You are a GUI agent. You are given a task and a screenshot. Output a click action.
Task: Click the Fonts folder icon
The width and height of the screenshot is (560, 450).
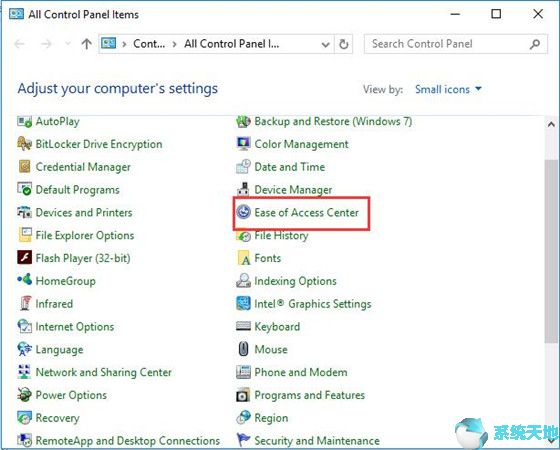[x=244, y=258]
